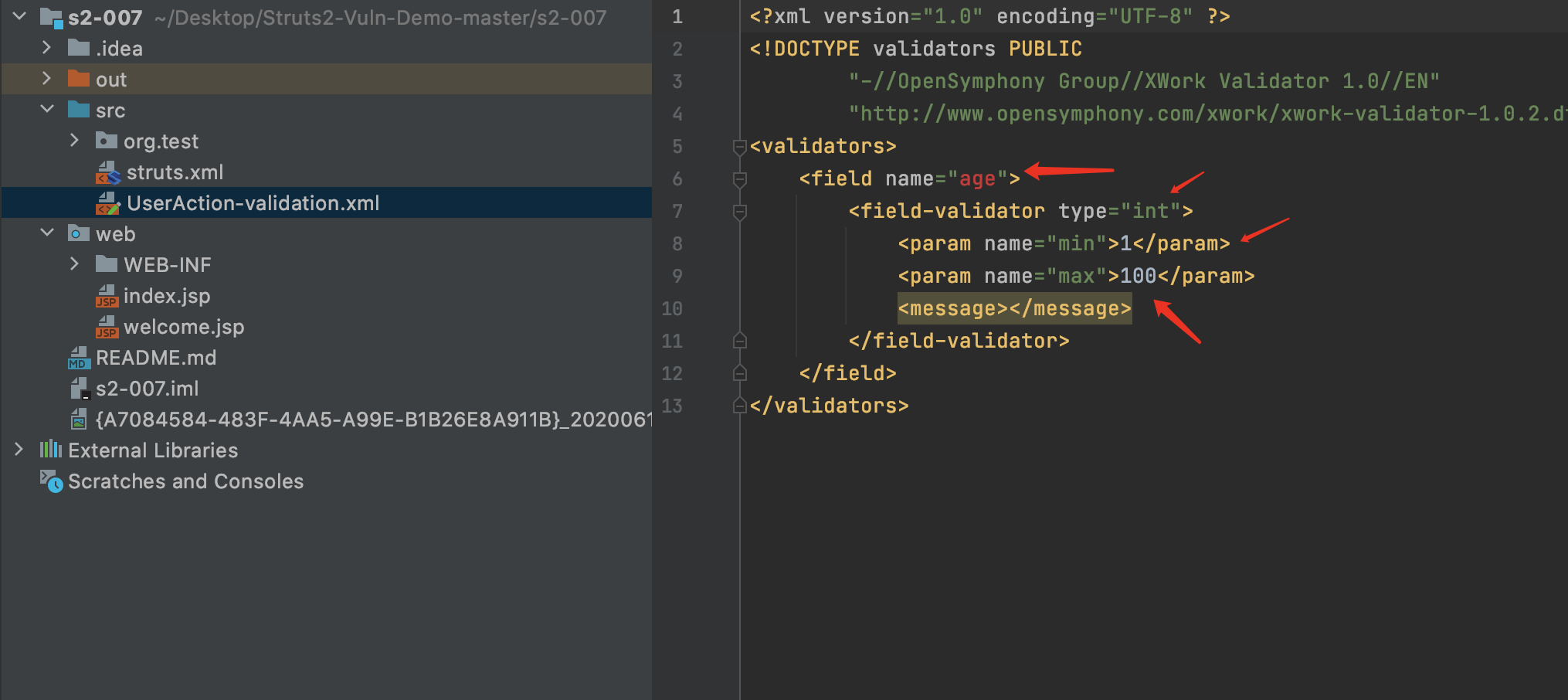Collapse the s2-007 project root
1568x700 pixels.
[19, 16]
